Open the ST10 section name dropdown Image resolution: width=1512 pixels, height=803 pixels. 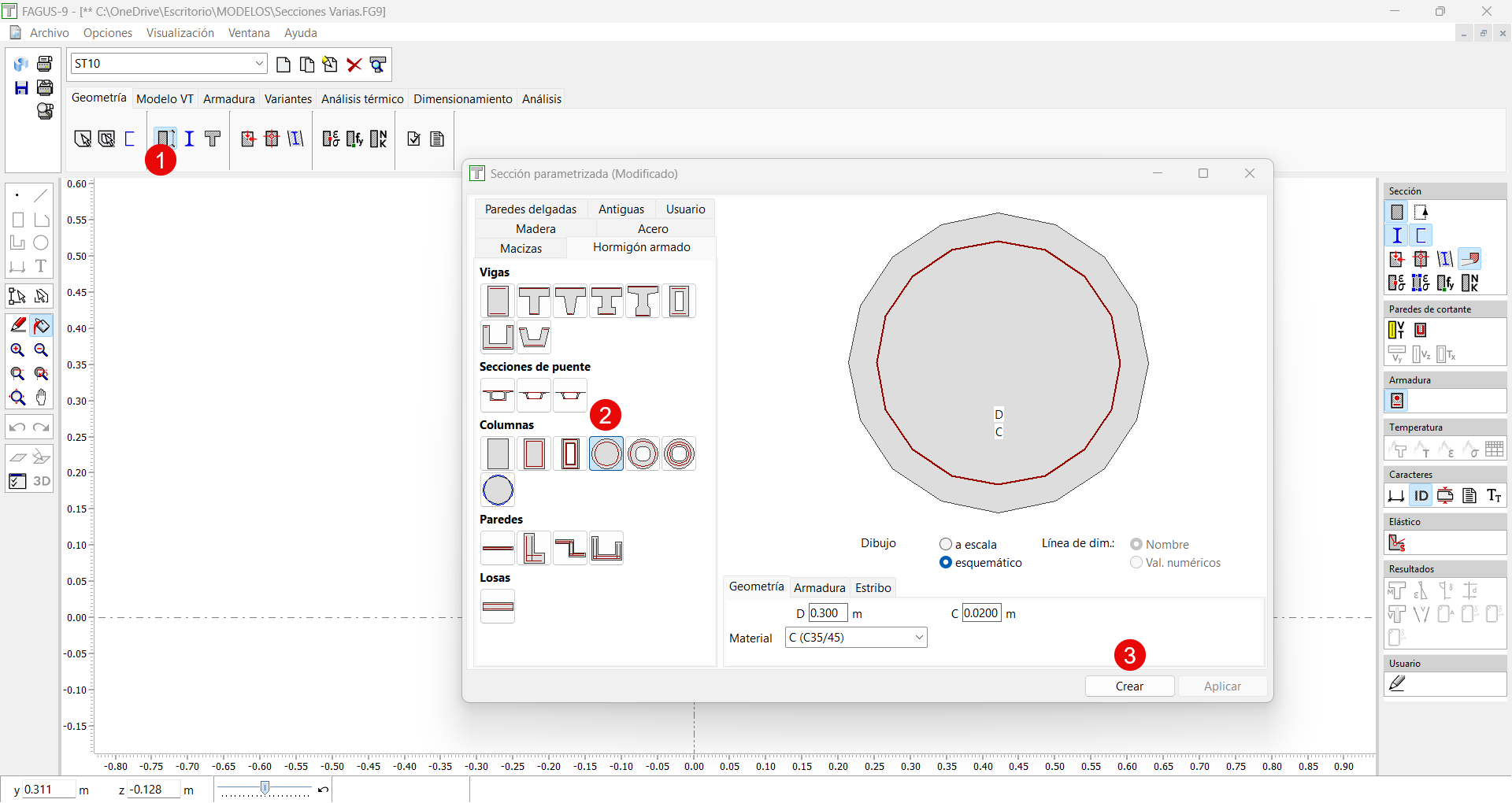(x=259, y=64)
